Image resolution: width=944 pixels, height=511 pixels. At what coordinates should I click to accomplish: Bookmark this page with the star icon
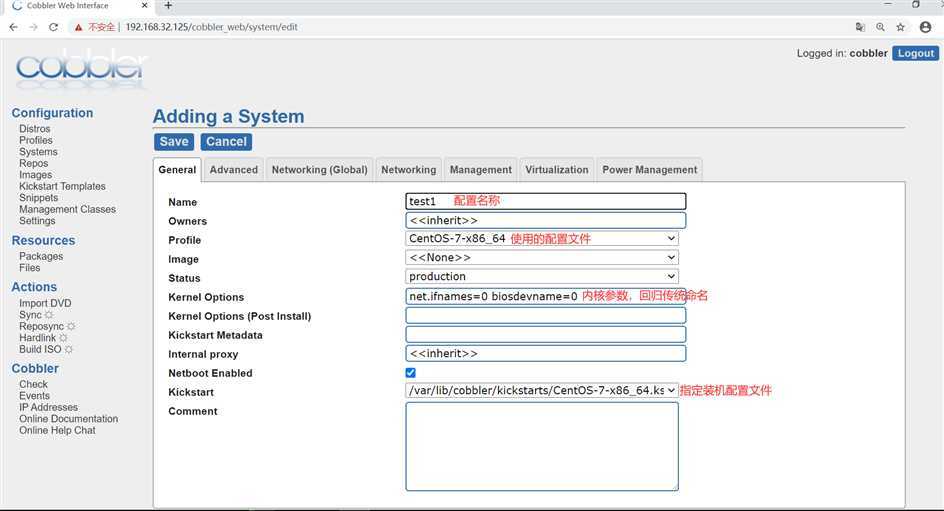901,27
